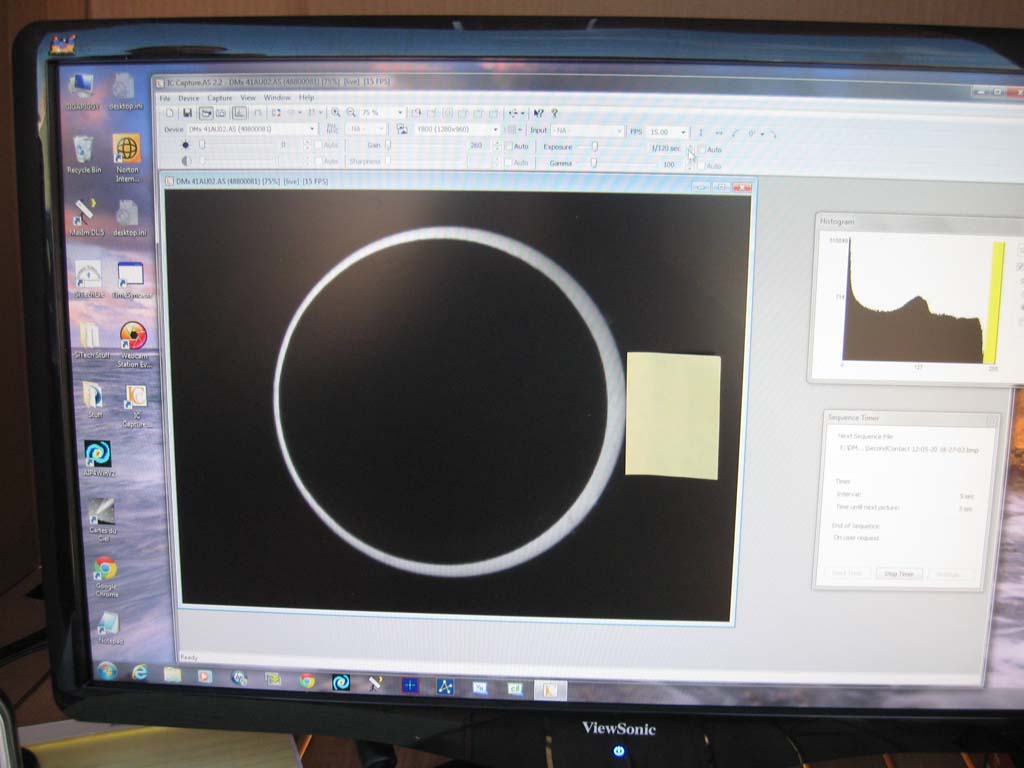Image resolution: width=1024 pixels, height=768 pixels.
Task: Open SiTech Stuff folder on desktop
Action: pyautogui.click(x=91, y=340)
